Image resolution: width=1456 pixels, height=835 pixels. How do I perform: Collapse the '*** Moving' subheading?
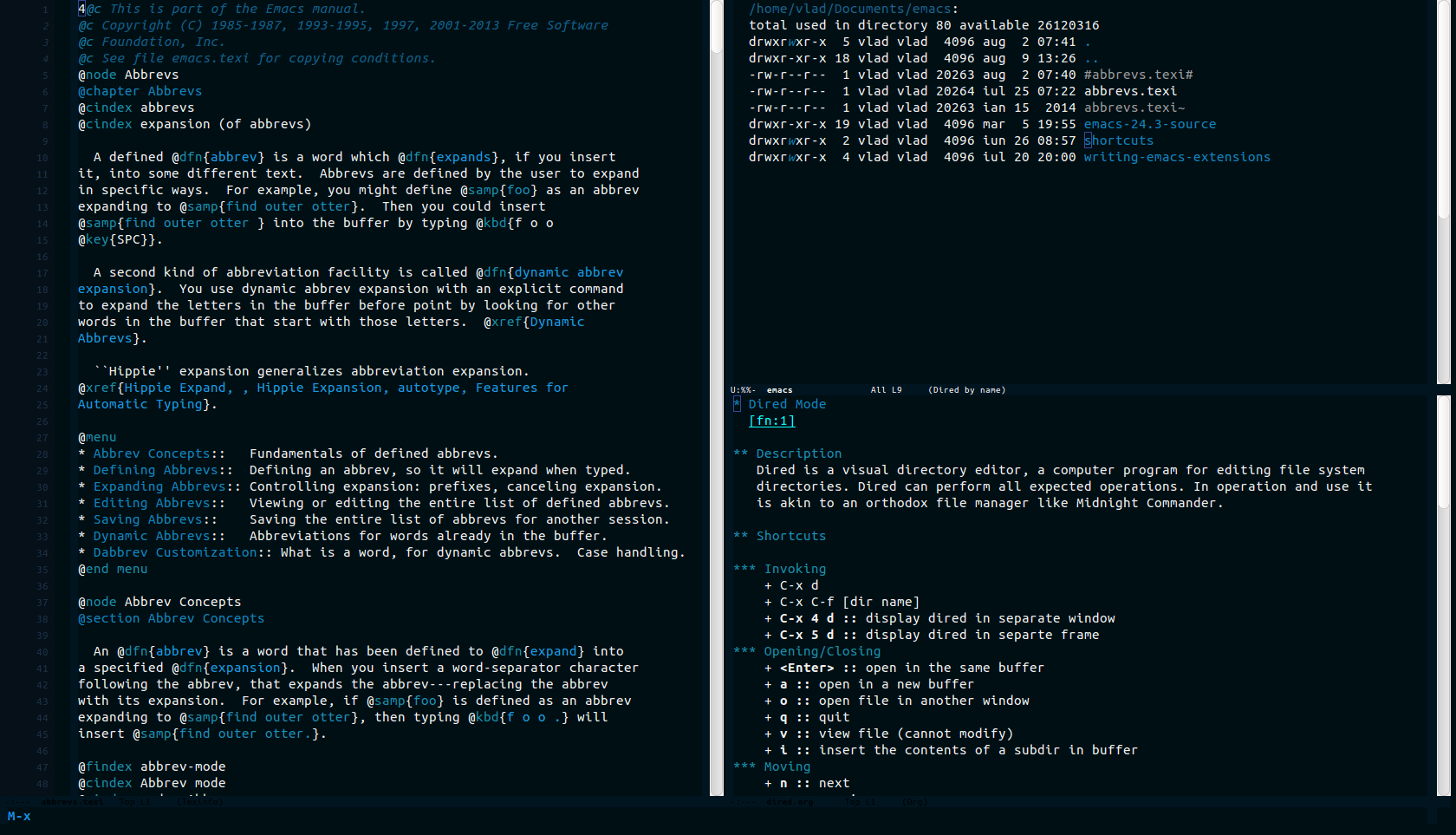[x=771, y=767]
